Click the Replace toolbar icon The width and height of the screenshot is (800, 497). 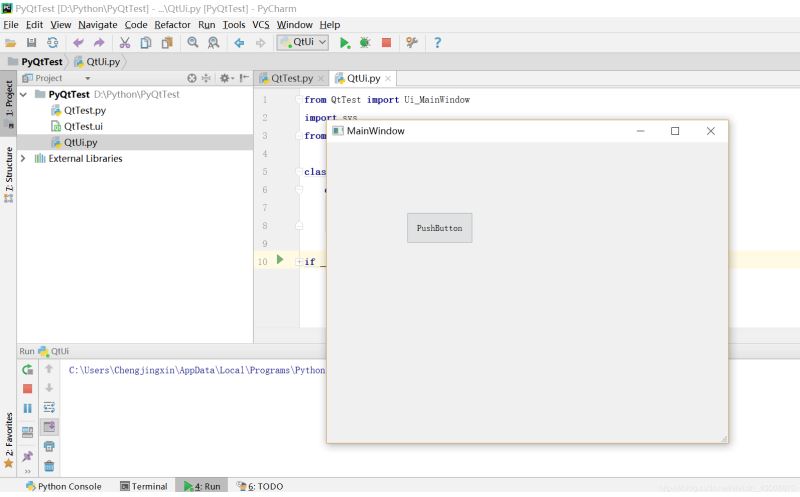[213, 43]
